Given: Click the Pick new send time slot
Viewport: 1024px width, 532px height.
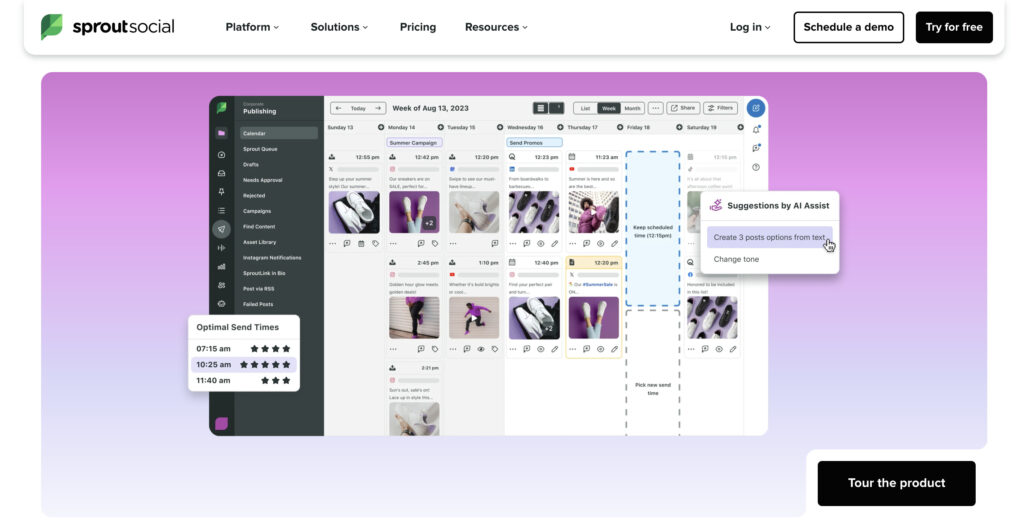Looking at the screenshot, I should point(652,373).
